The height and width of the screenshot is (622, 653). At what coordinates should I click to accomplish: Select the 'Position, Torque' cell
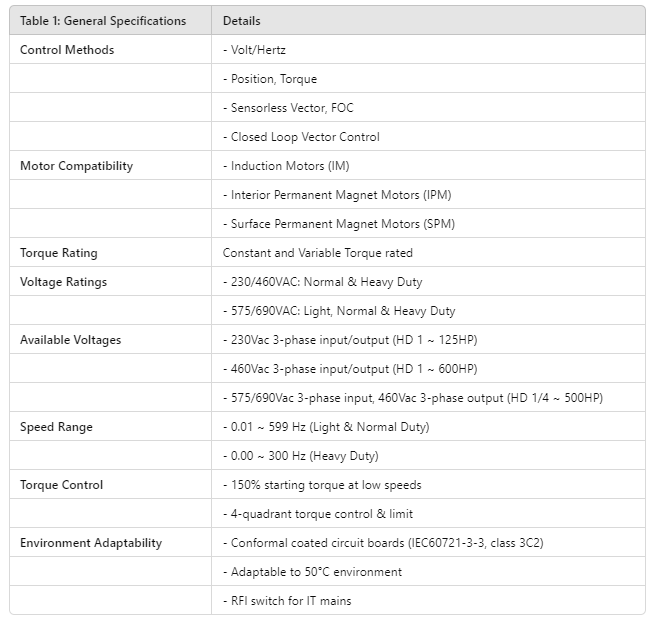pyautogui.click(x=270, y=79)
